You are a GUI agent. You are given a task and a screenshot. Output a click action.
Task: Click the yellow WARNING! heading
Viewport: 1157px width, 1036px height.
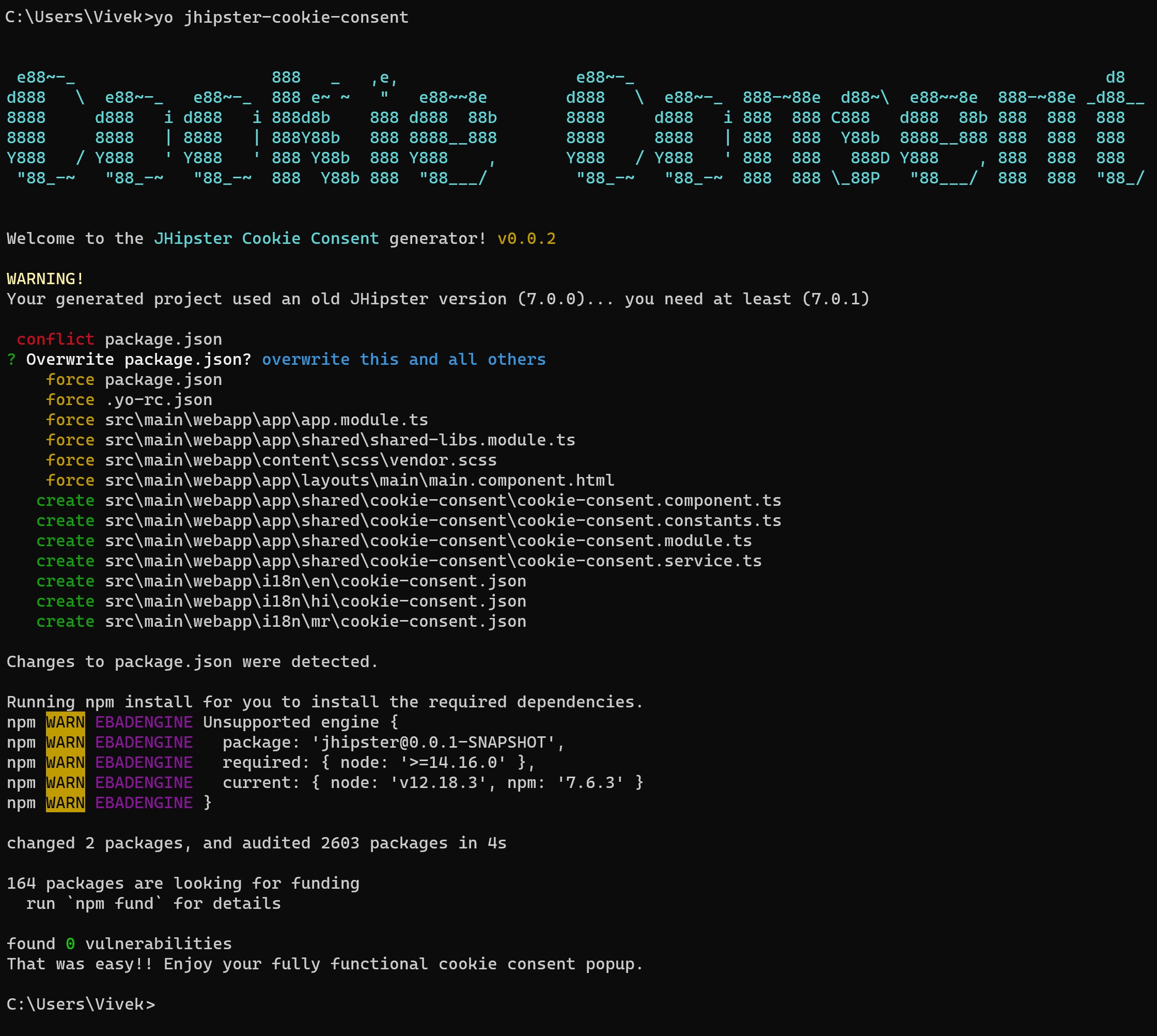(45, 279)
